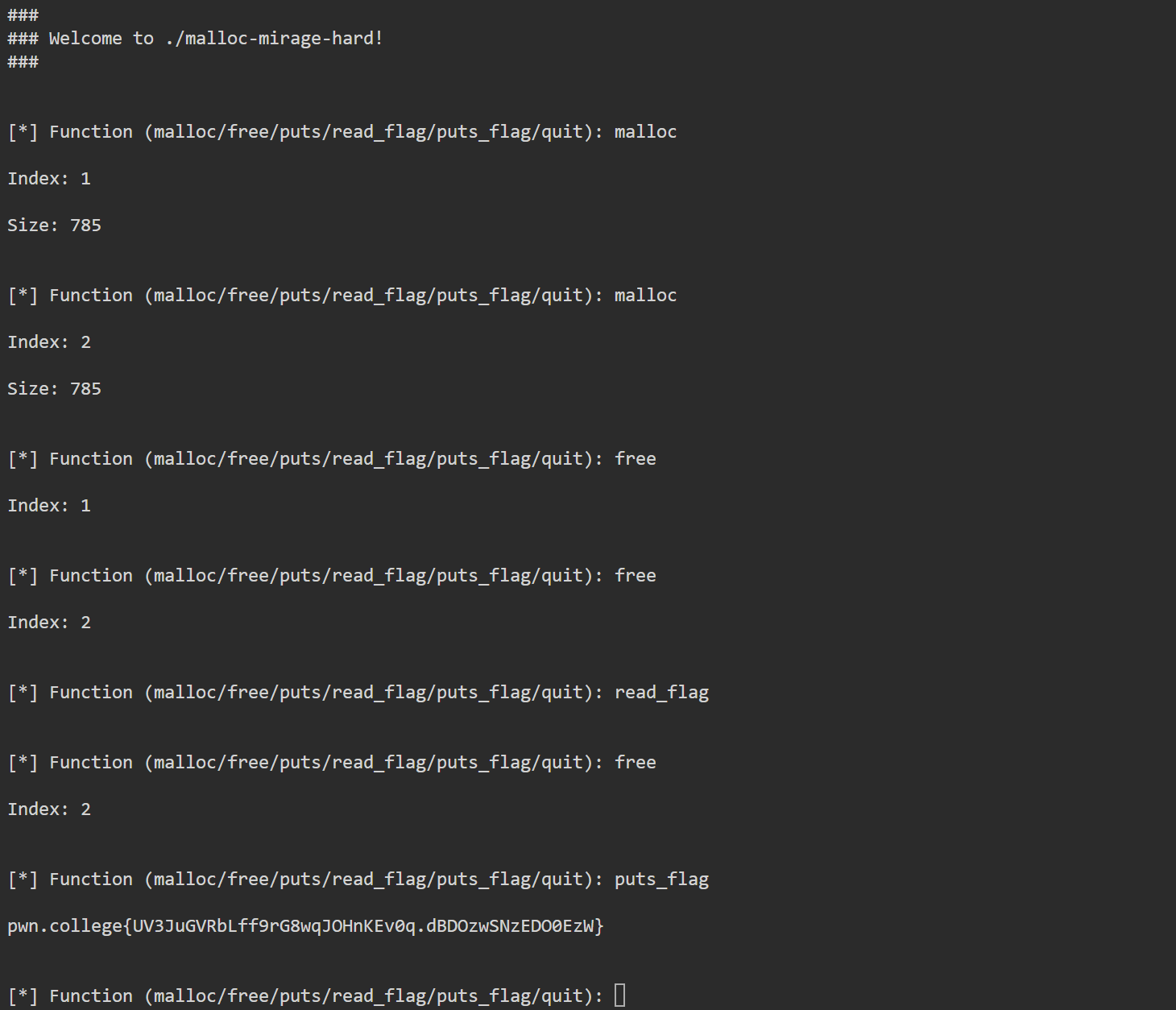Click Index: 2 under the second malloc
1176x1010 pixels.
tap(49, 342)
